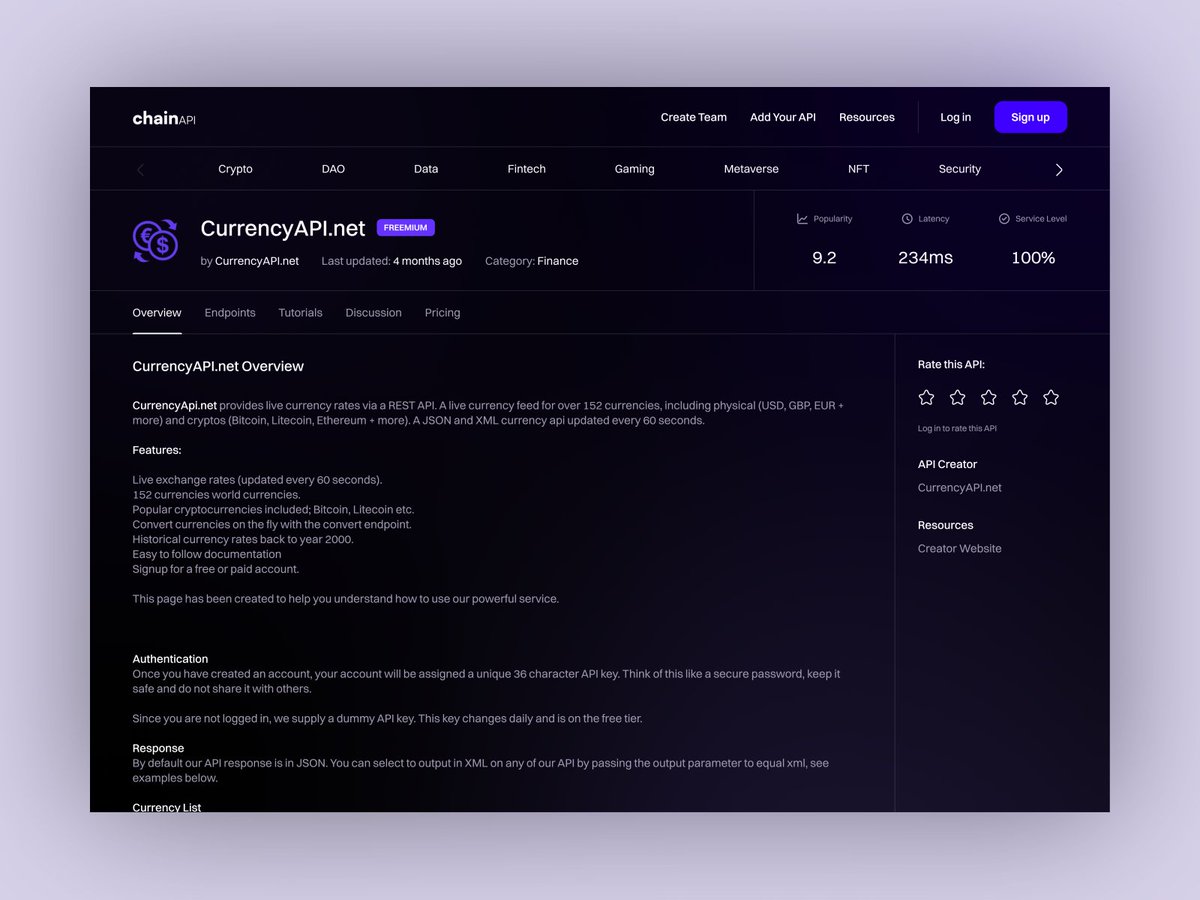Rate the API two stars
Image resolution: width=1200 pixels, height=900 pixels.
[957, 398]
